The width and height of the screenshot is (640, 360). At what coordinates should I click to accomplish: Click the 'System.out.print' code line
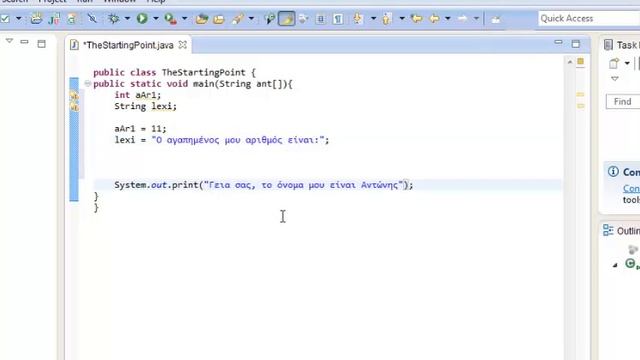pyautogui.click(x=264, y=185)
